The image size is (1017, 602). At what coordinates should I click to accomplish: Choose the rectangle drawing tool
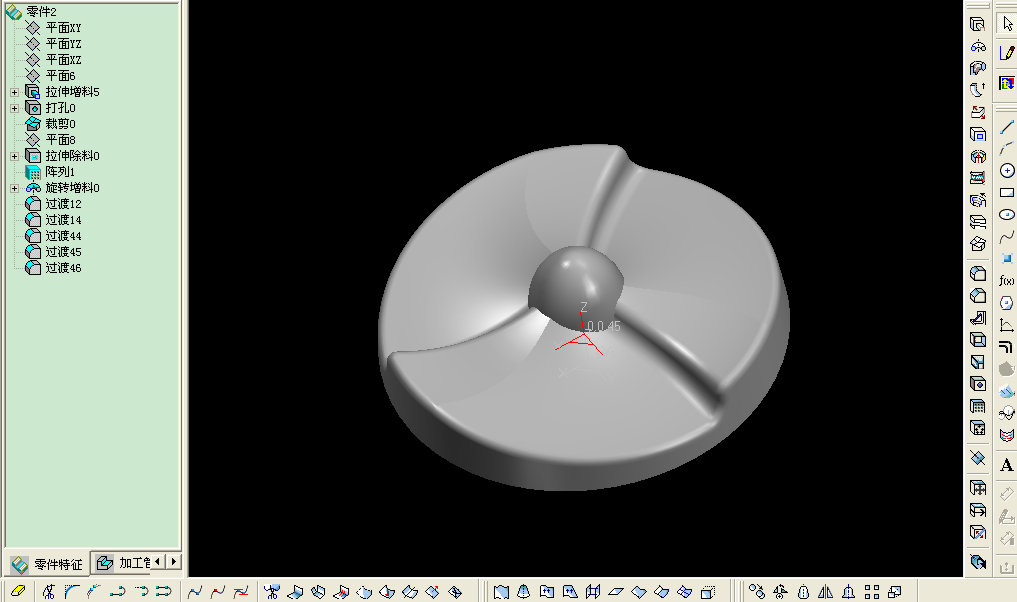click(1007, 193)
